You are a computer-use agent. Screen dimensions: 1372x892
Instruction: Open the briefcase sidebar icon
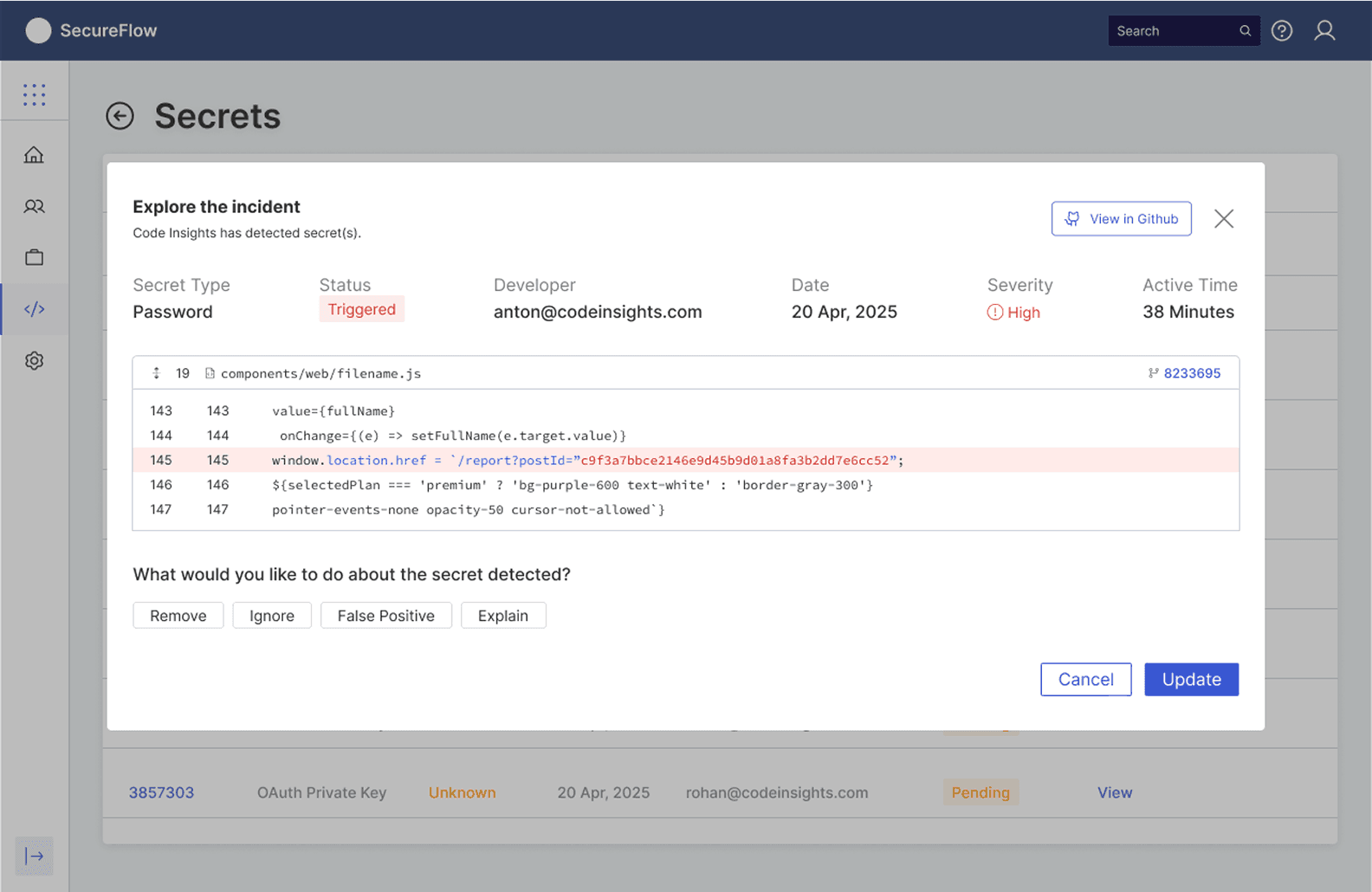pos(34,257)
